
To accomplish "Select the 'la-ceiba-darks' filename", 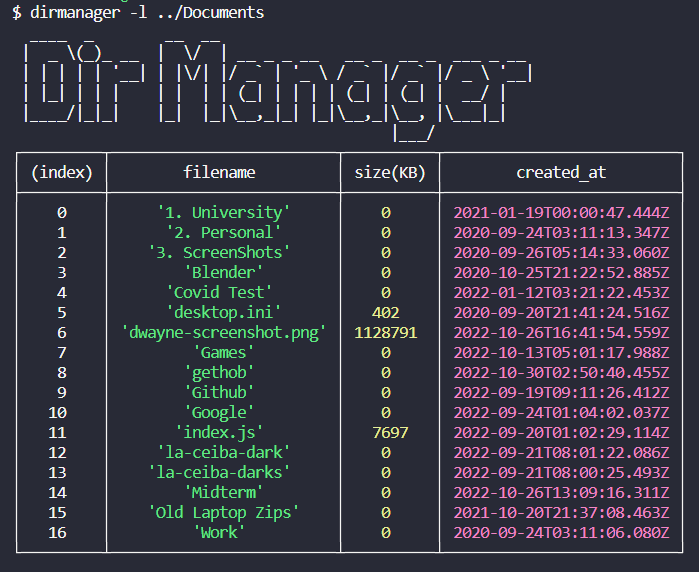I will (x=219, y=473).
